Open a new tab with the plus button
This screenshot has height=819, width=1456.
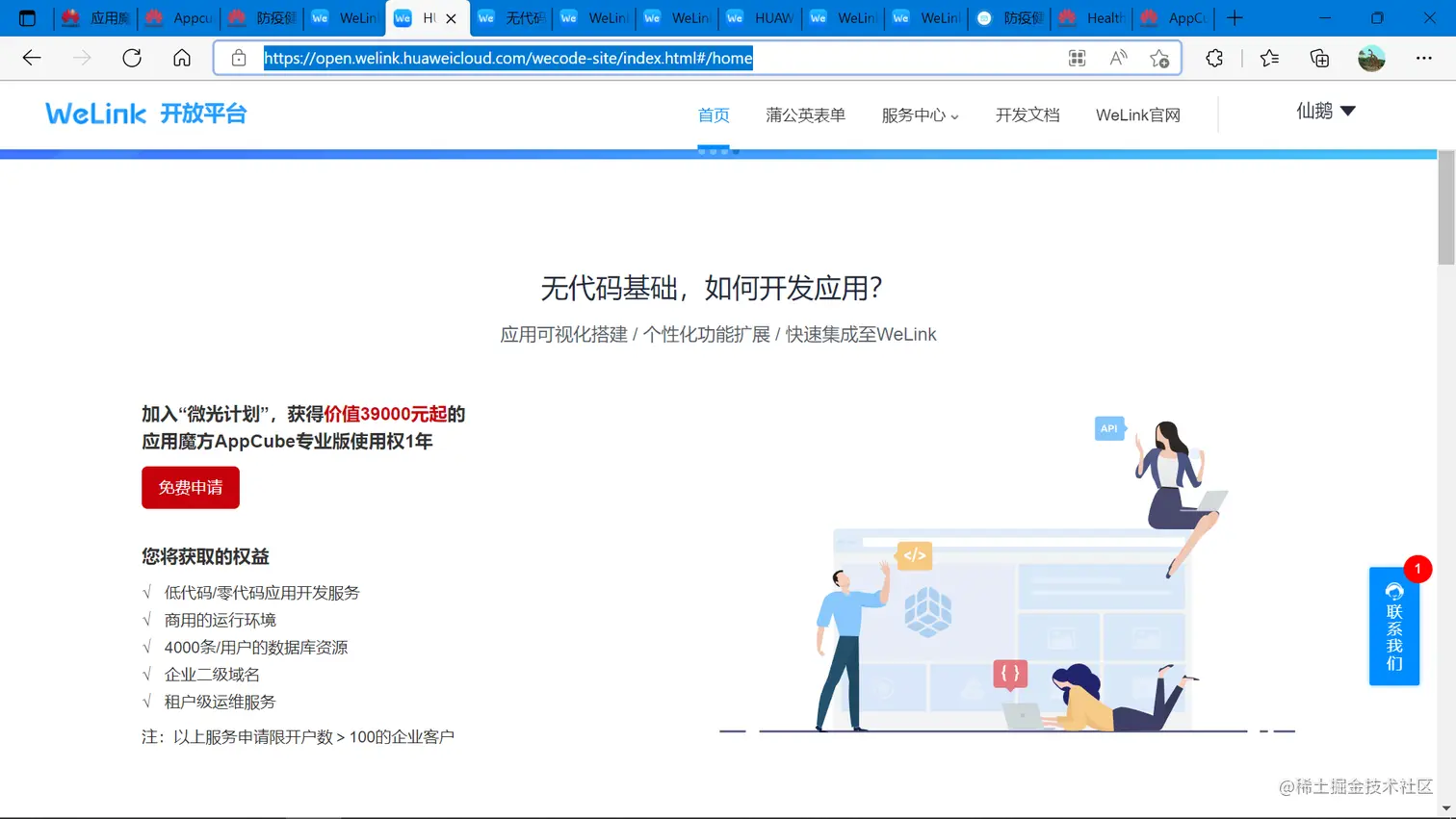click(1235, 17)
